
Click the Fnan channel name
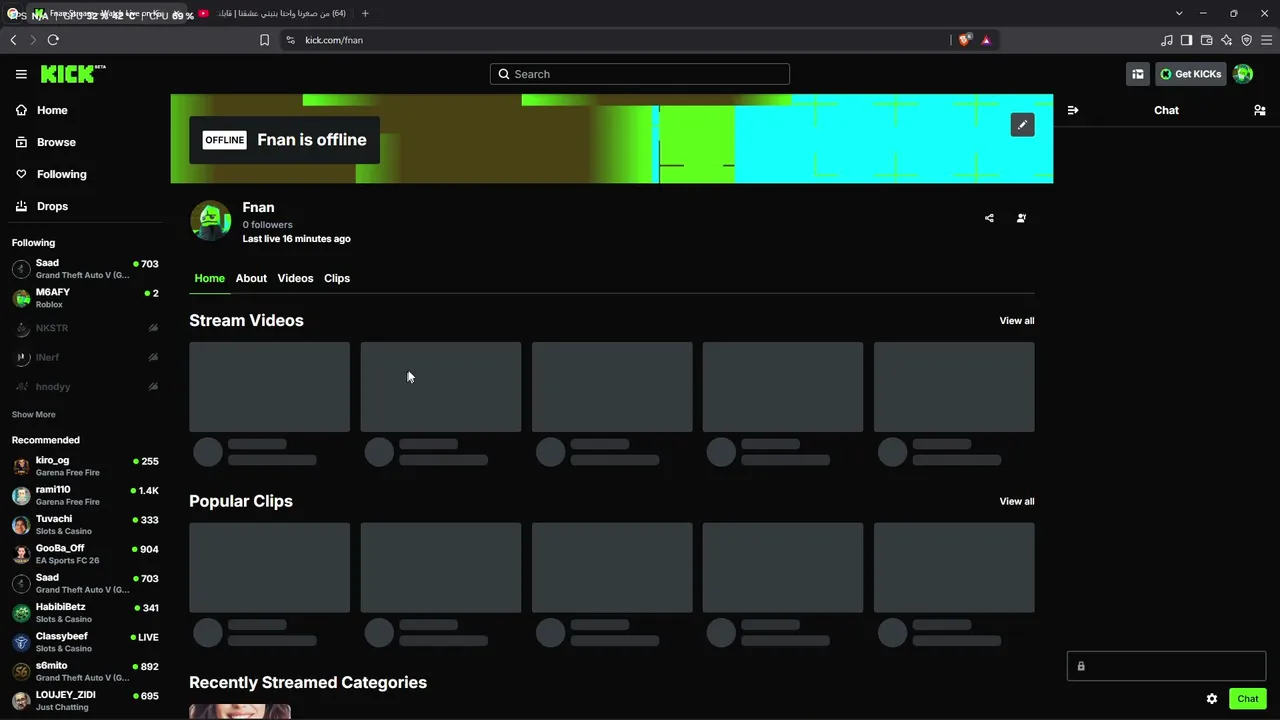point(258,207)
